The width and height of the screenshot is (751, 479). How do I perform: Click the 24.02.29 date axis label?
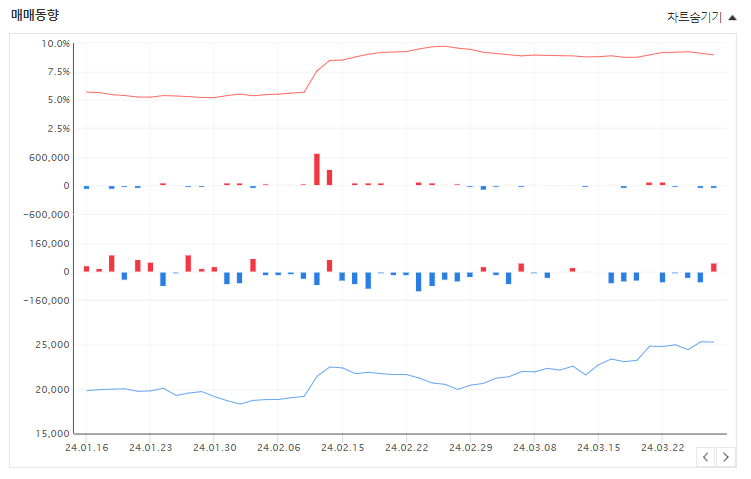coord(471,447)
